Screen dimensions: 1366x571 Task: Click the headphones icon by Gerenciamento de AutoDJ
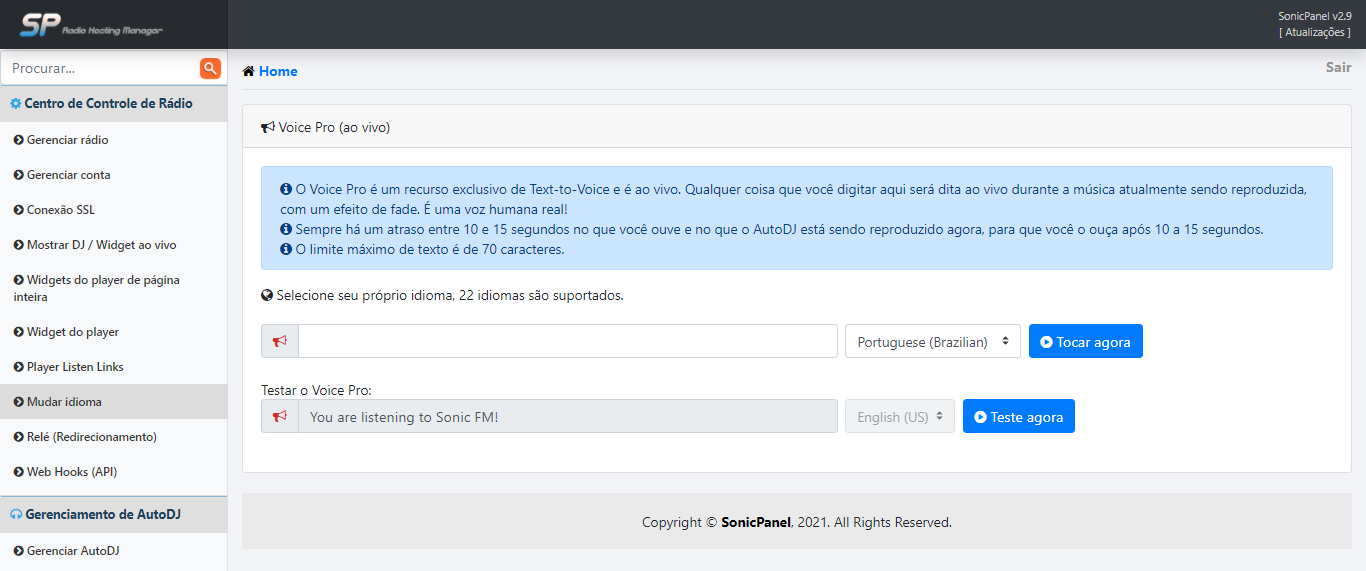point(16,514)
